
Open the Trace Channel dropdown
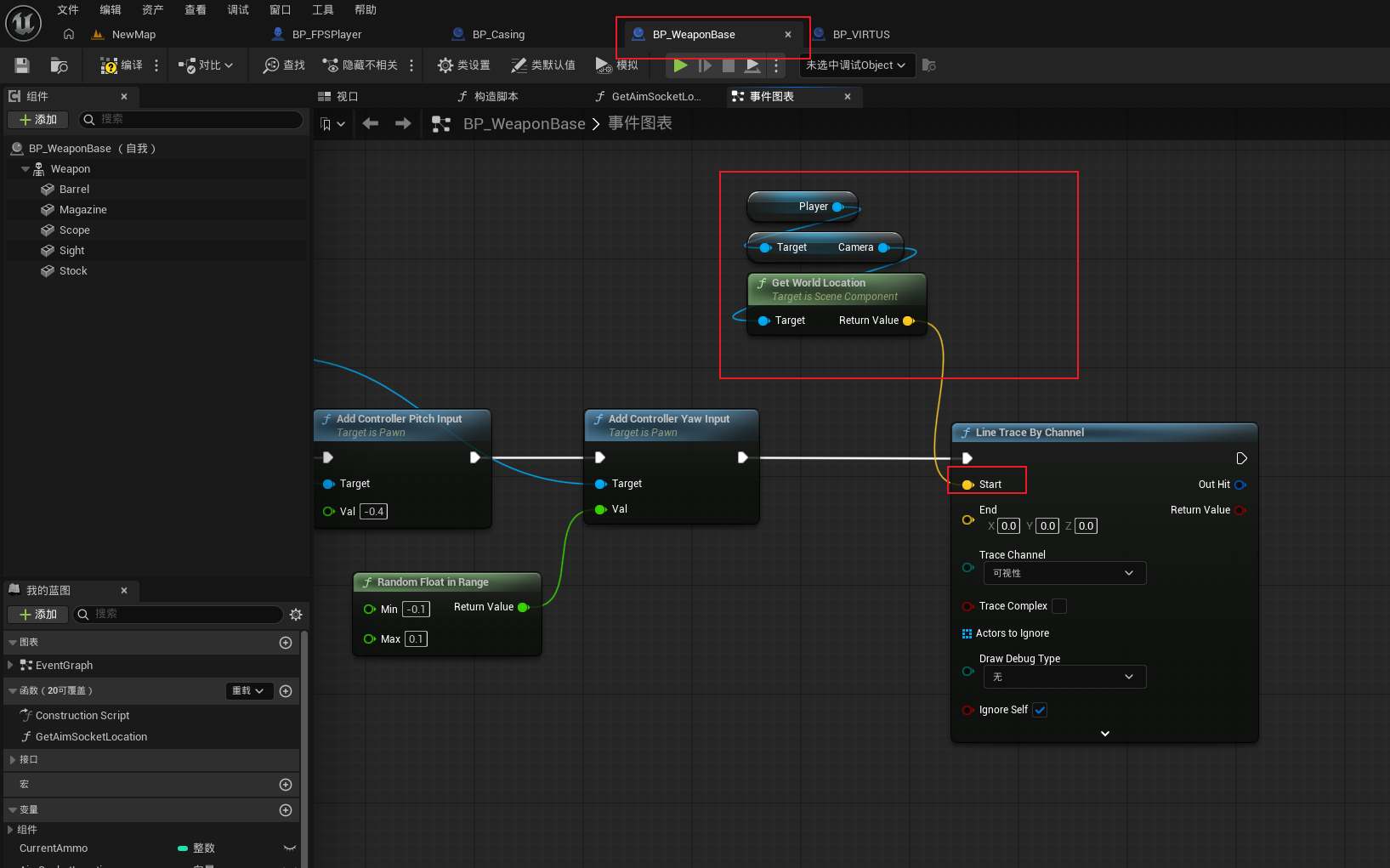(x=1064, y=573)
